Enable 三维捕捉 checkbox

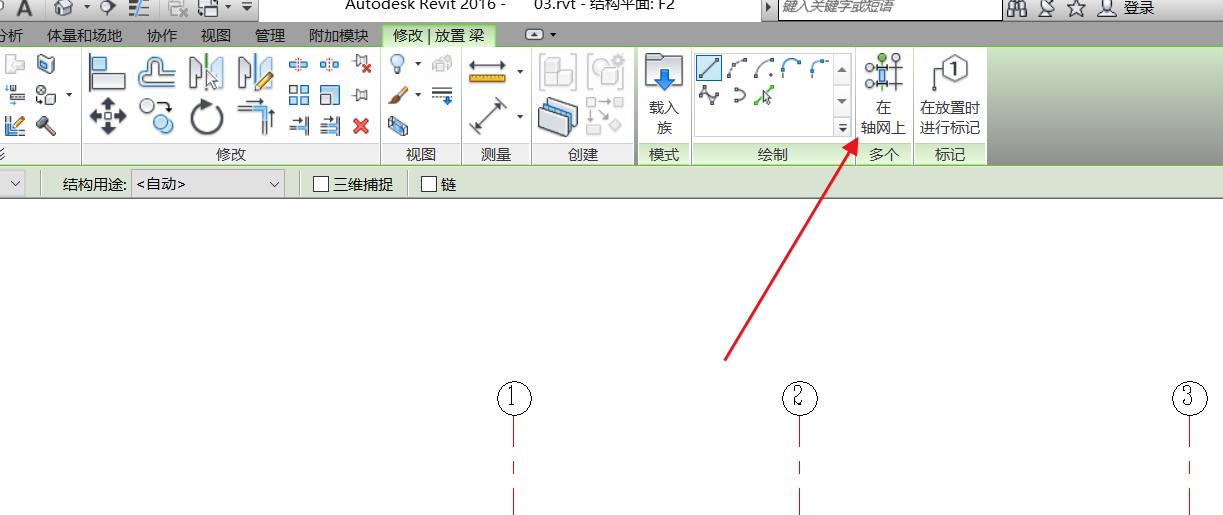click(321, 184)
